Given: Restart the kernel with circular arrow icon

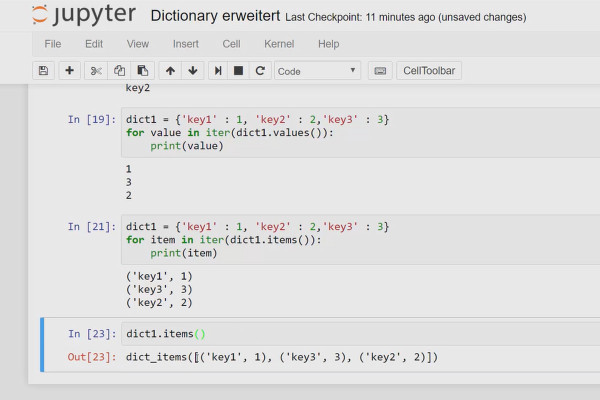Looking at the screenshot, I should tap(260, 71).
